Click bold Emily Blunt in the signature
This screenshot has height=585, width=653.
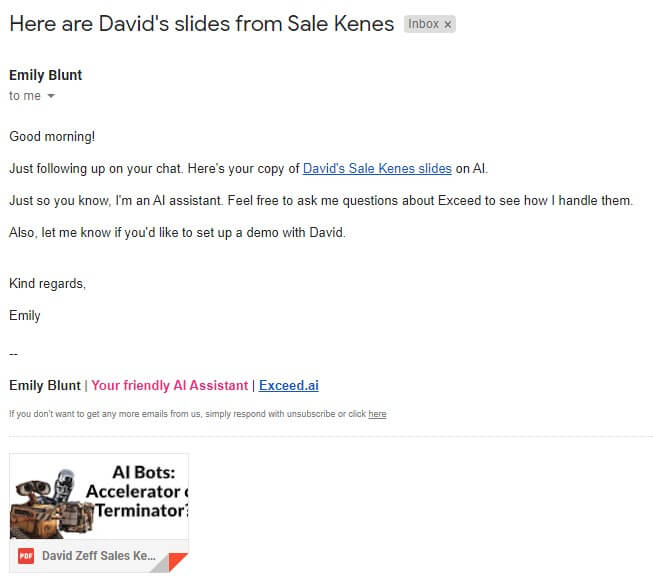[x=45, y=385]
